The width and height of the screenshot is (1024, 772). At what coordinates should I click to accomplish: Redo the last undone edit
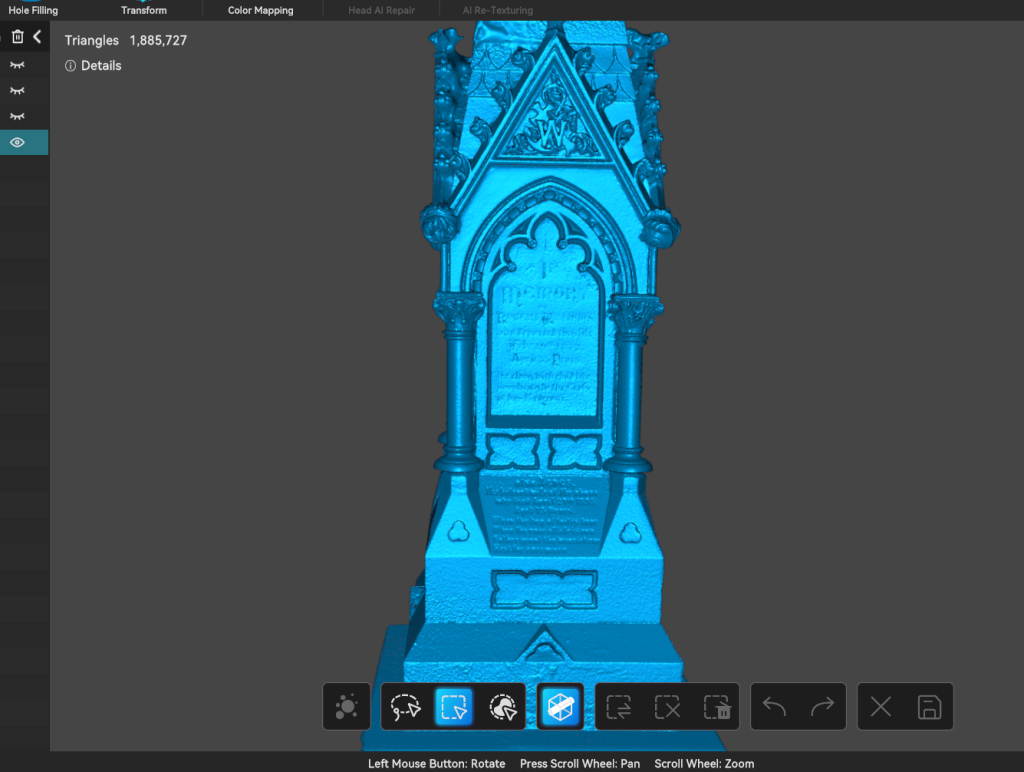[x=822, y=708]
